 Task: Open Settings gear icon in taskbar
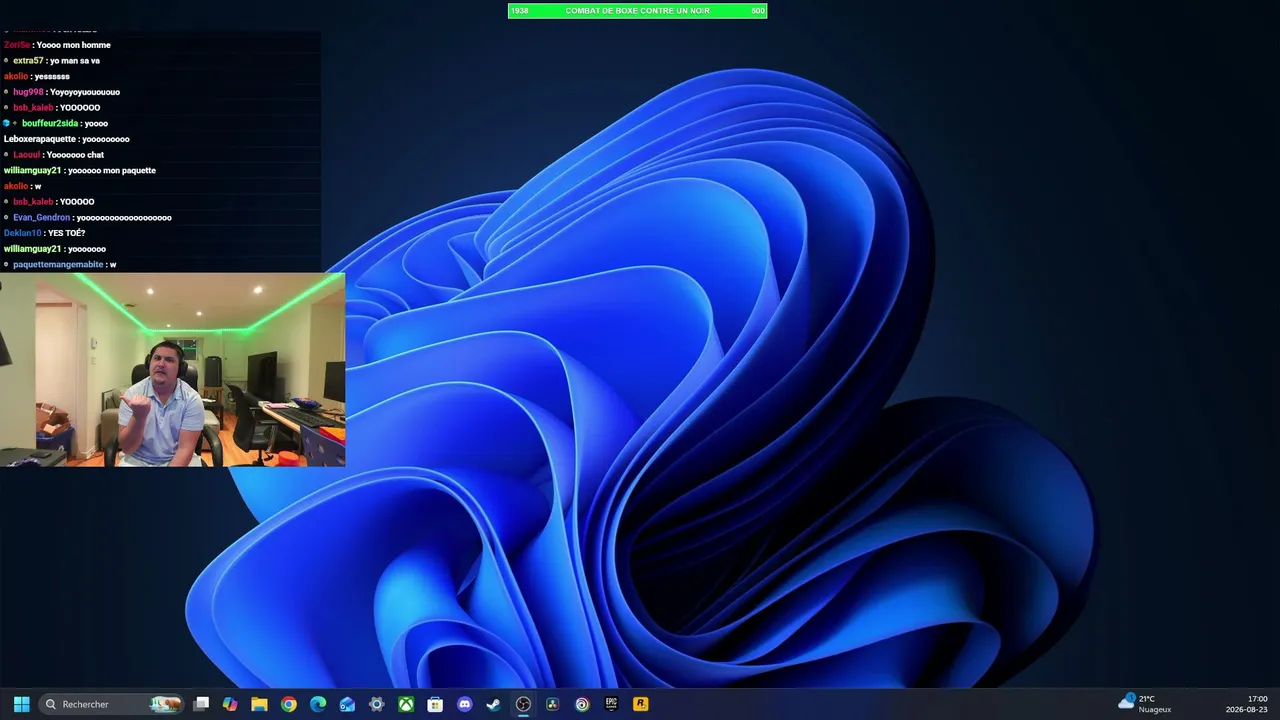[x=376, y=704]
